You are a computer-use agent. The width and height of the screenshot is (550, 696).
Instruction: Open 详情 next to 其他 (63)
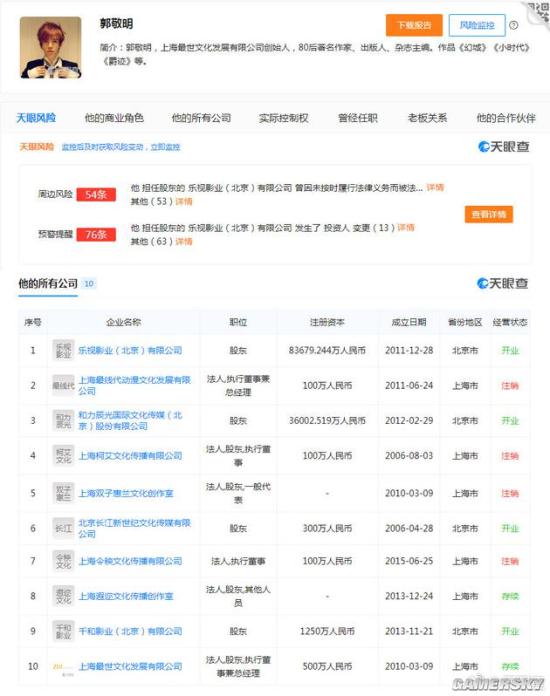pyautogui.click(x=184, y=241)
